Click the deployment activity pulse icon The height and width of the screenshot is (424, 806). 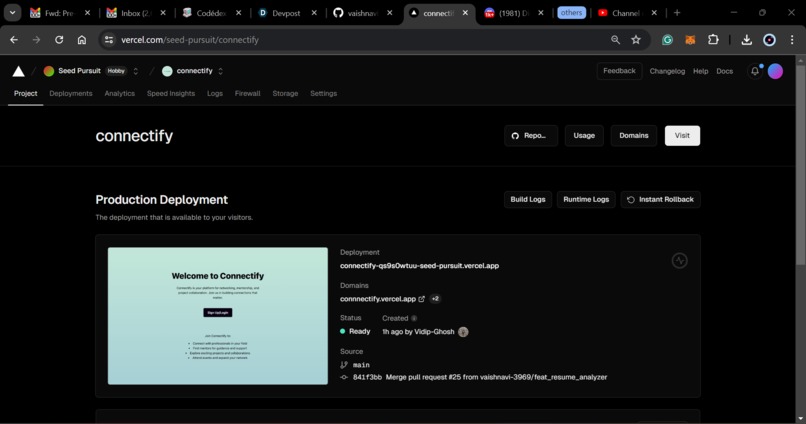[x=680, y=261]
